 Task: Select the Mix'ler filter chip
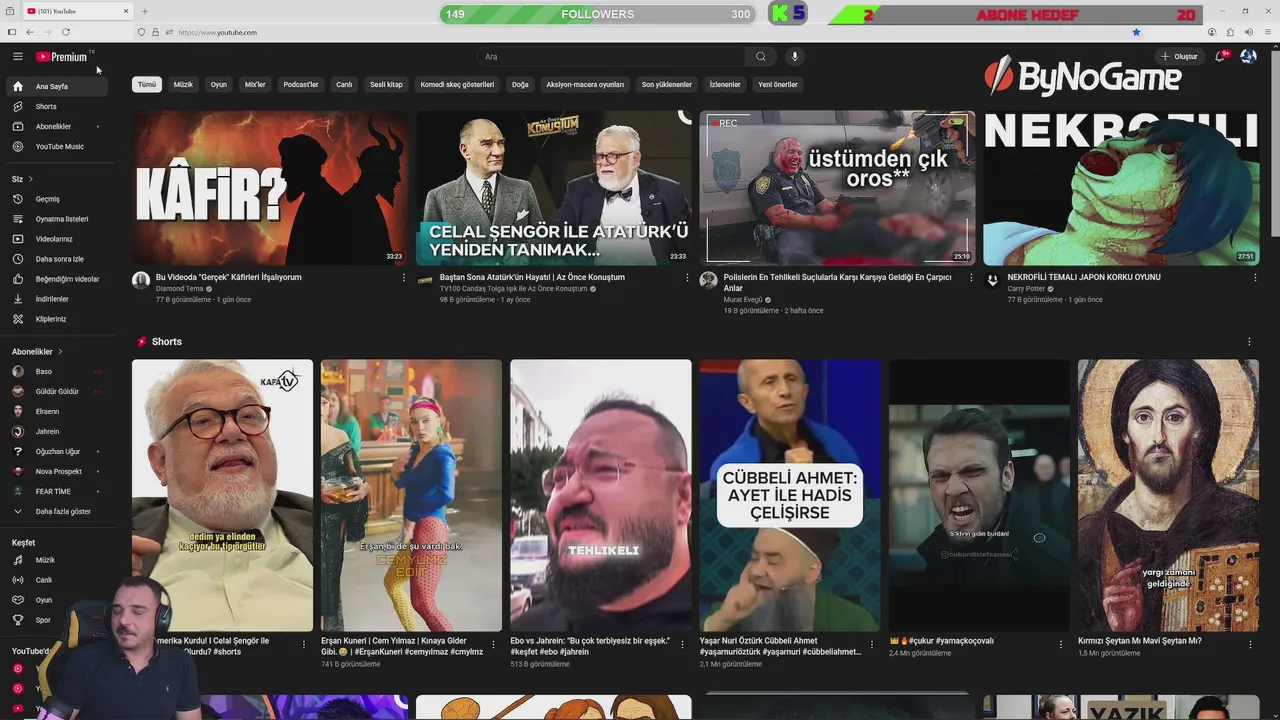click(x=255, y=85)
